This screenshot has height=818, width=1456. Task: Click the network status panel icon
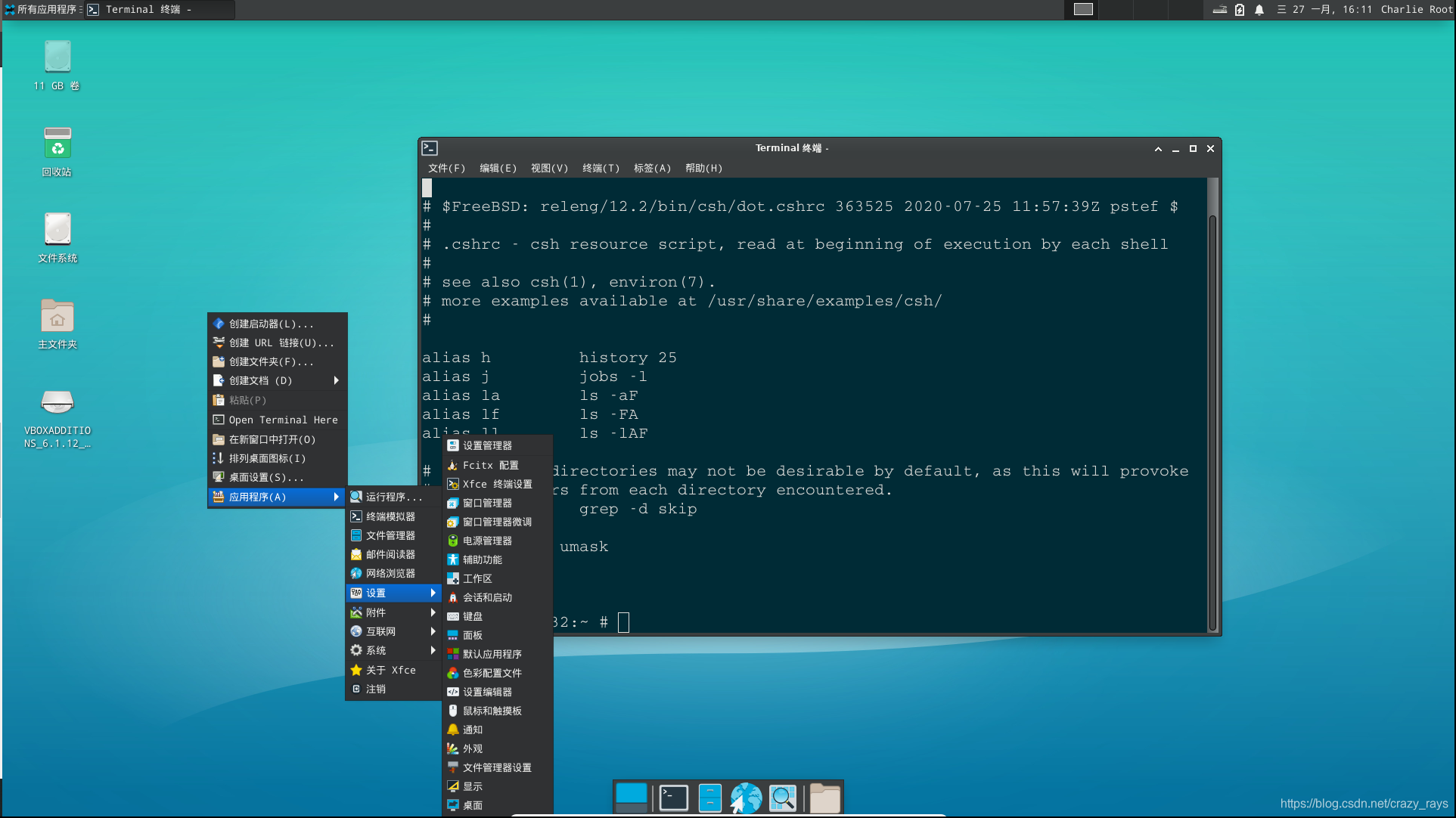[1220, 10]
